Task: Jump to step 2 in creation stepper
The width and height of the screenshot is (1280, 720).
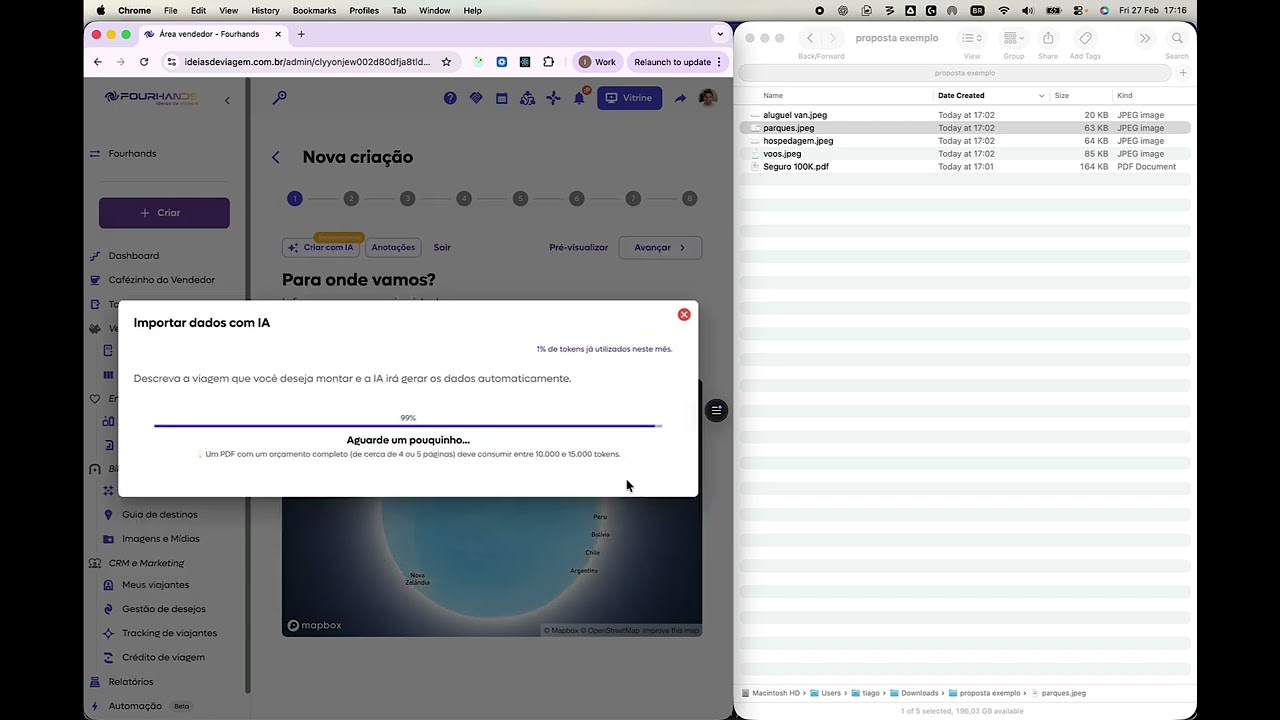Action: click(351, 198)
